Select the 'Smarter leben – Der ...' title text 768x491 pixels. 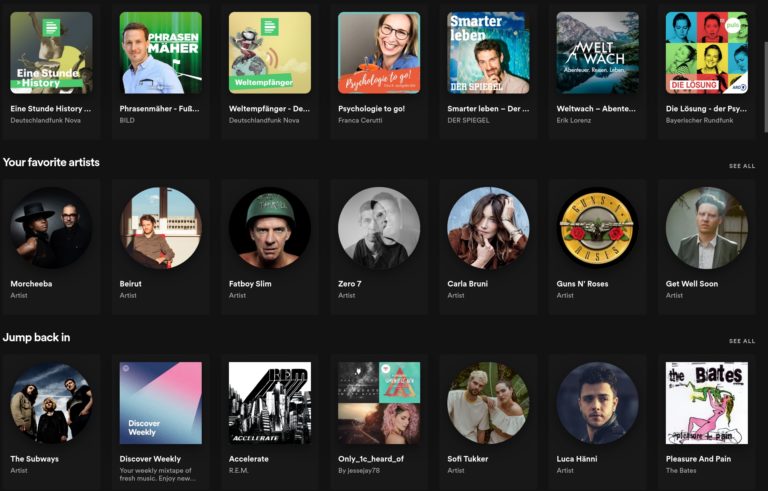tap(488, 109)
